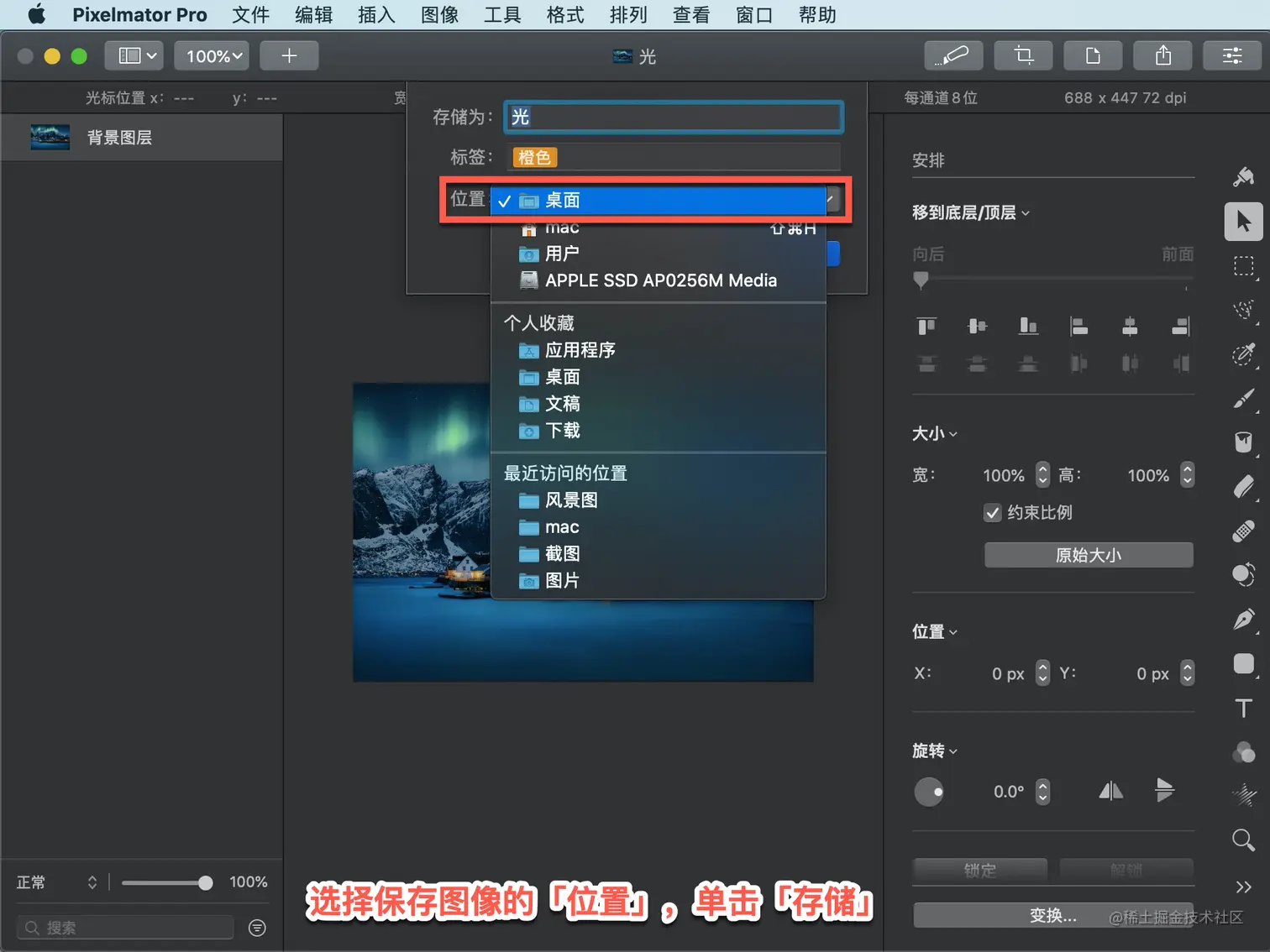Select the rounded rectangle Shape tool
The height and width of the screenshot is (952, 1270).
(x=1244, y=664)
